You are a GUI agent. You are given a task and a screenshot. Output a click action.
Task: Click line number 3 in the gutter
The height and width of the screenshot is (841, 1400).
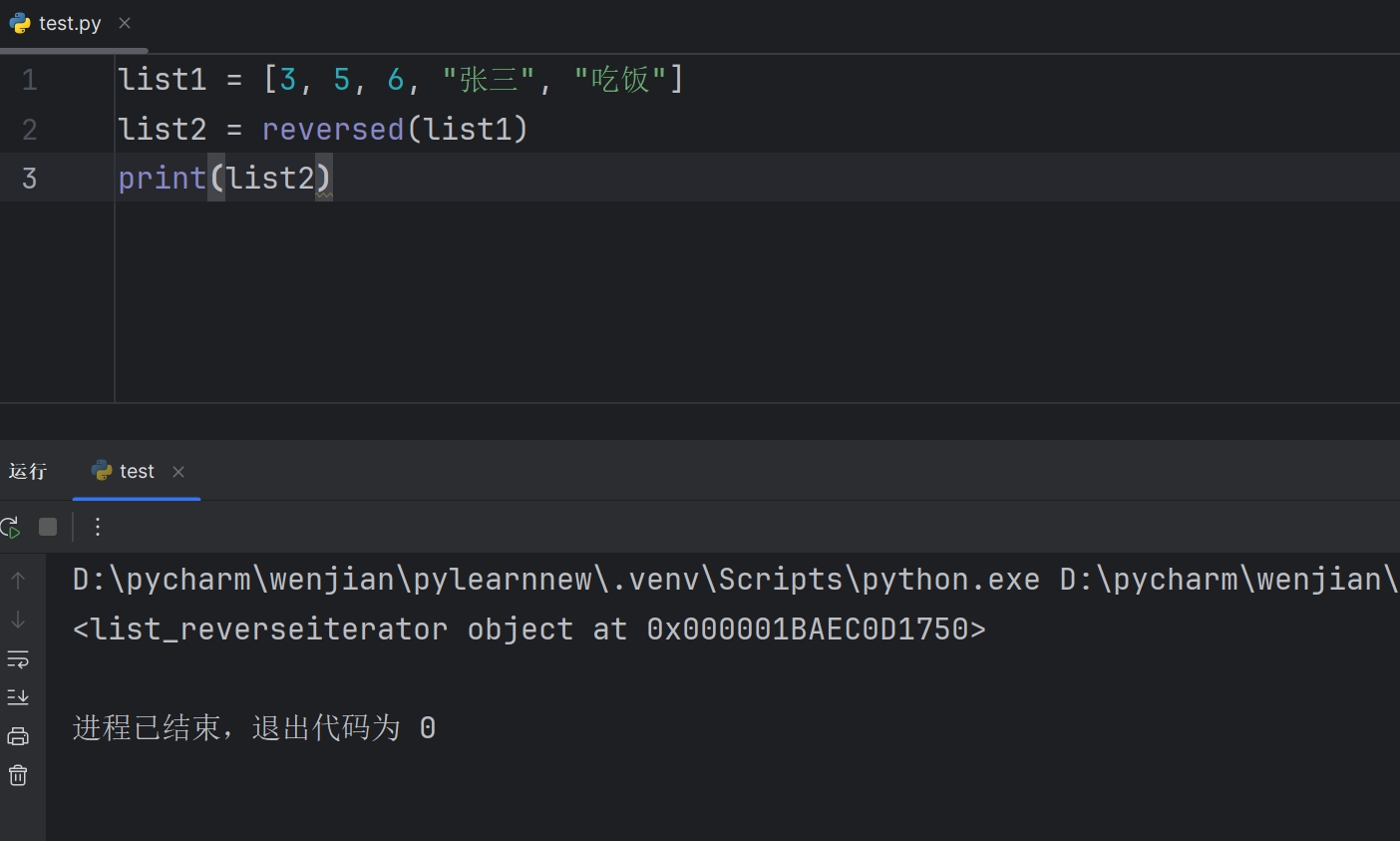(x=30, y=178)
